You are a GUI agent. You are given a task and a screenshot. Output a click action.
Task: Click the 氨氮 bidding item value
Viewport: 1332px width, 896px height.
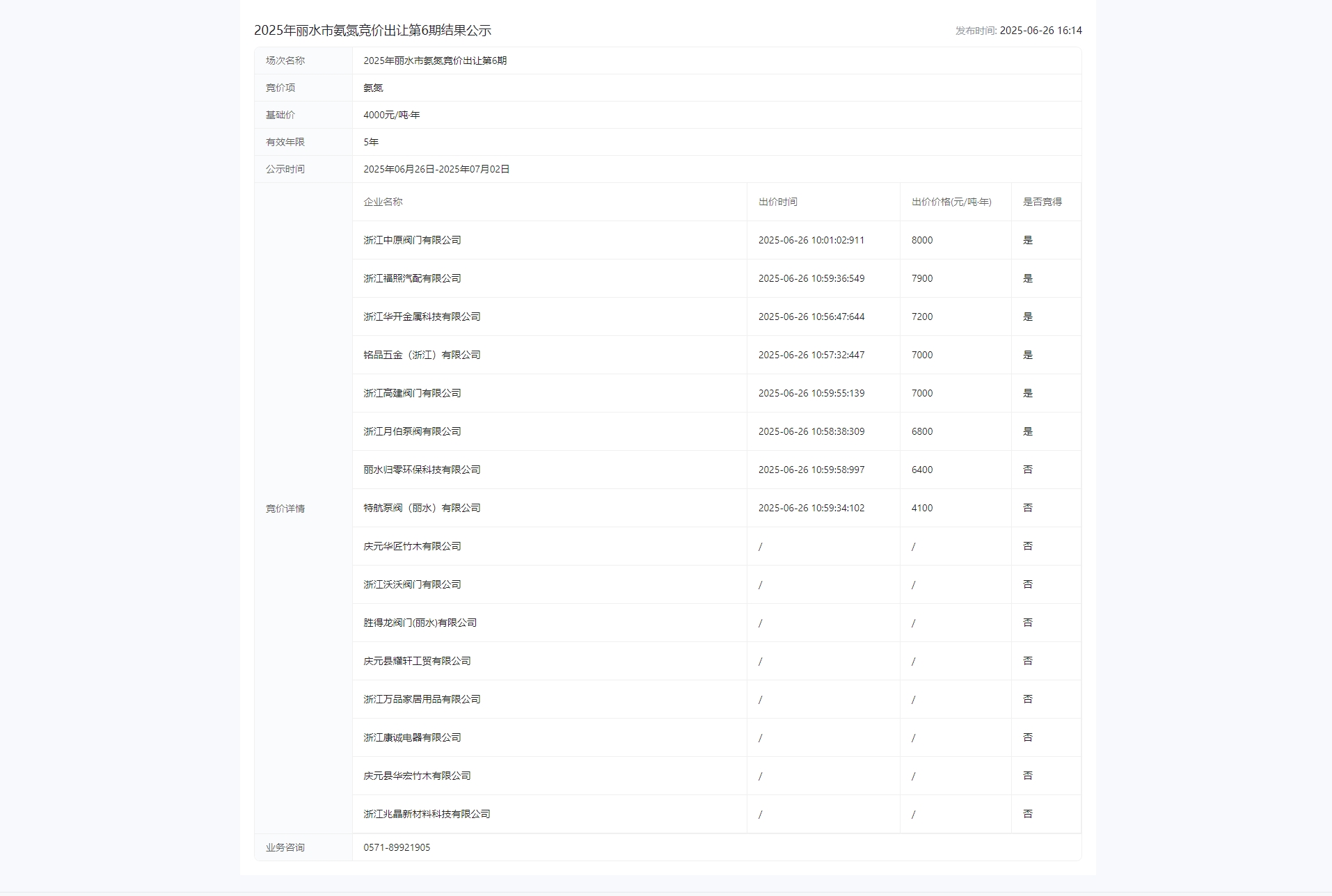pyautogui.click(x=373, y=88)
